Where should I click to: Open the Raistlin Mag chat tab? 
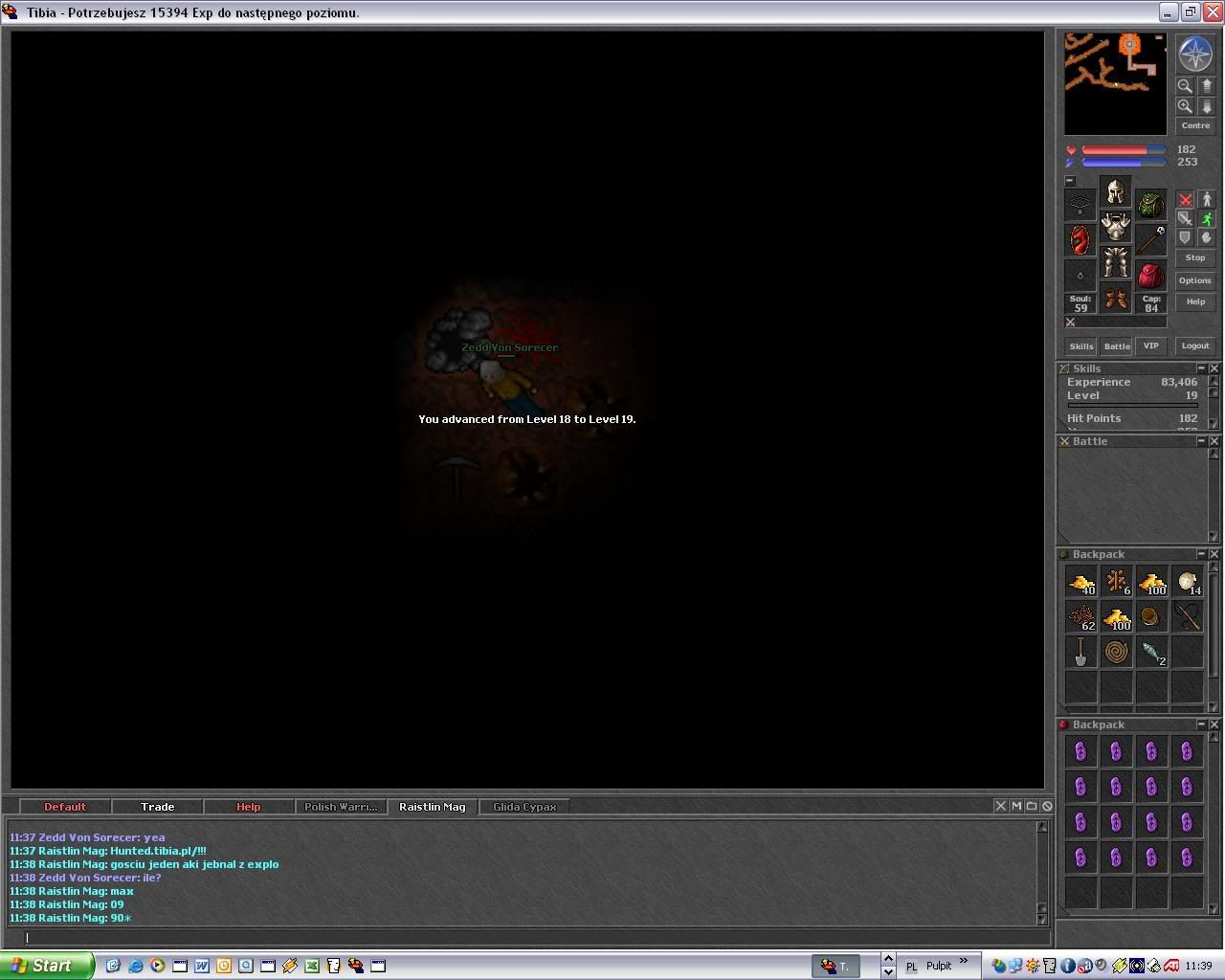click(x=433, y=807)
